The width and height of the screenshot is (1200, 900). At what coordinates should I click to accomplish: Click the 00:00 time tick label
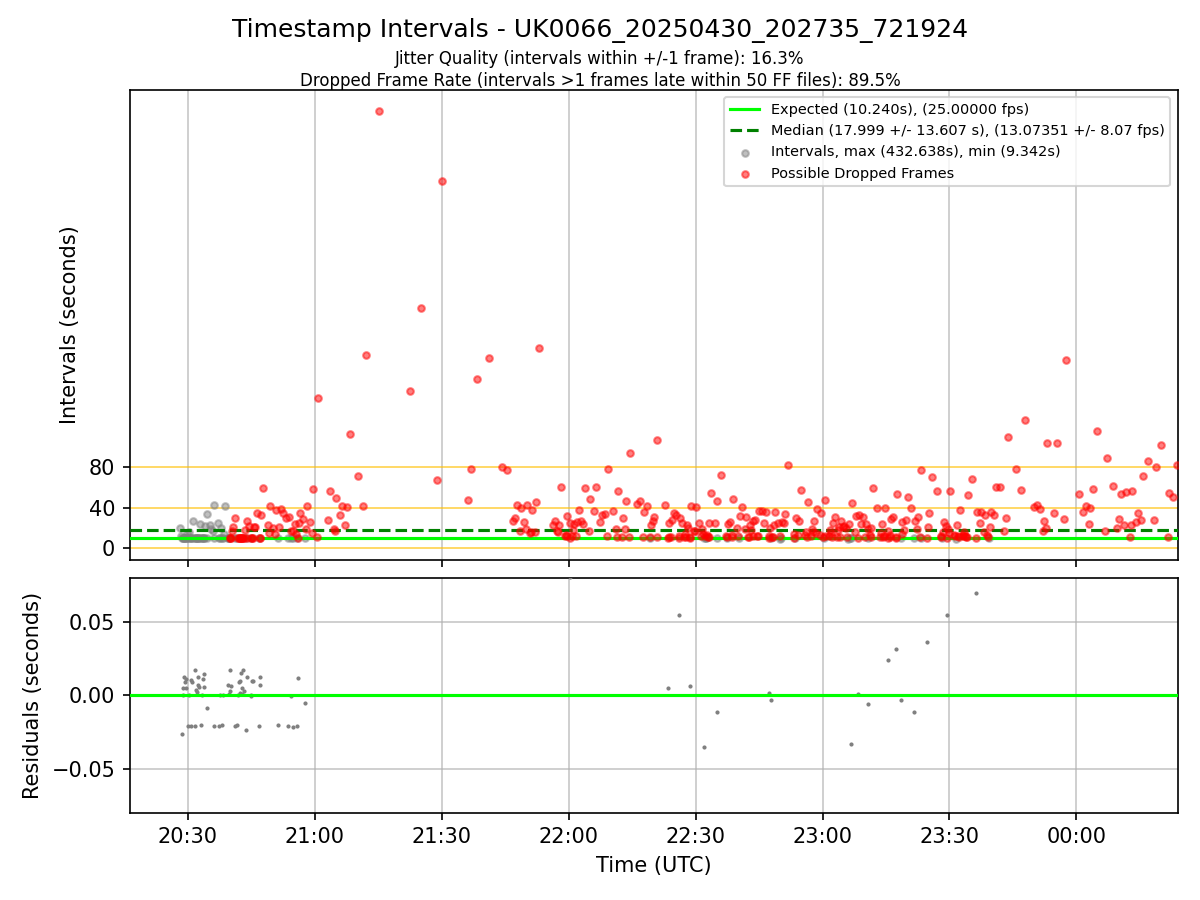[1076, 835]
